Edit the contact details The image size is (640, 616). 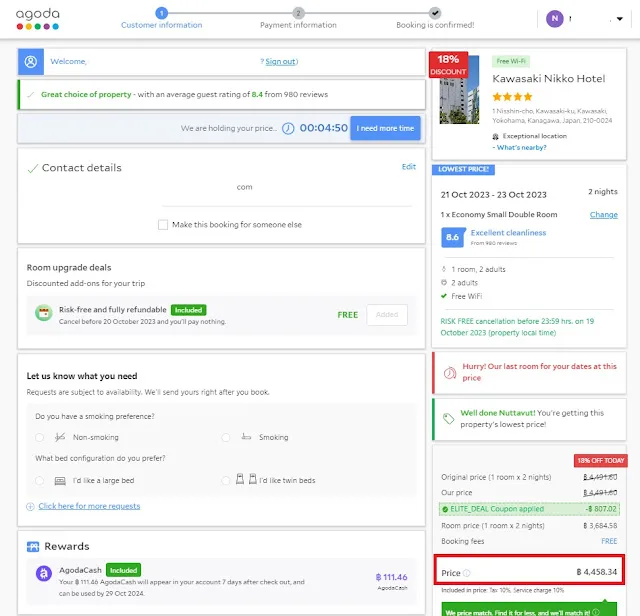click(x=409, y=167)
